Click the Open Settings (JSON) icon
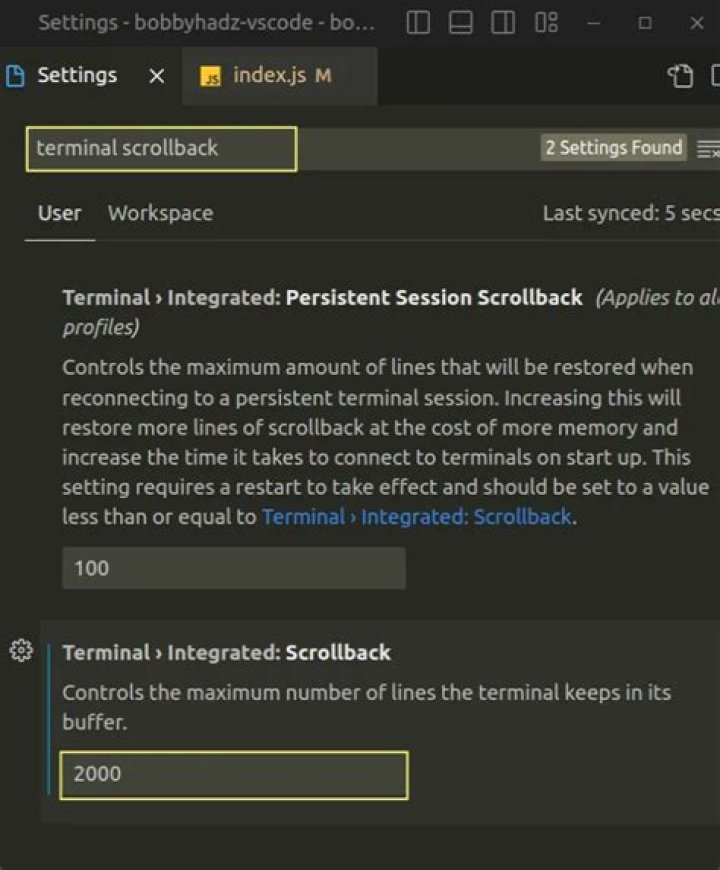Viewport: 720px width, 870px height. tap(681, 76)
